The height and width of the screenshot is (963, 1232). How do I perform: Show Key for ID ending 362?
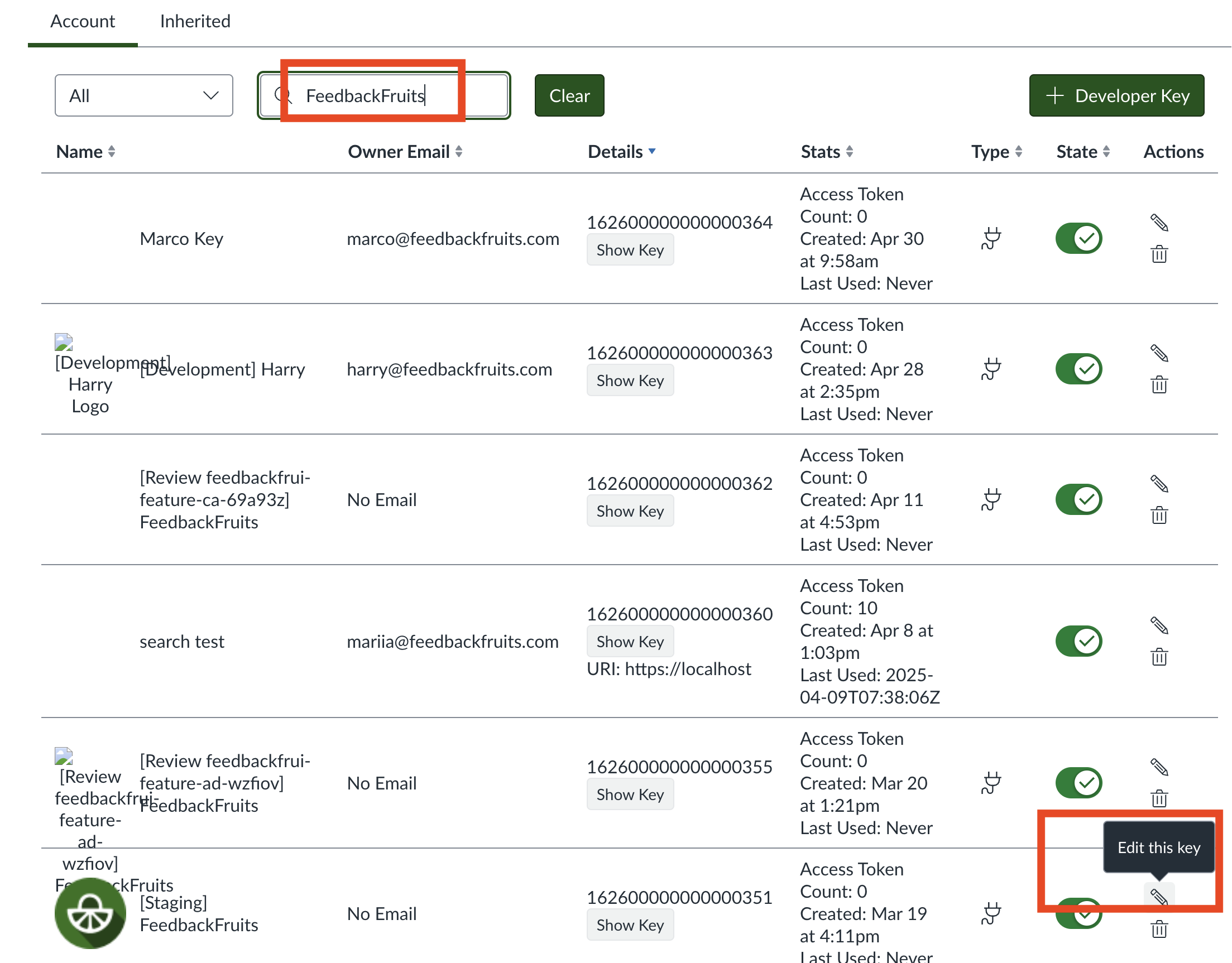630,511
